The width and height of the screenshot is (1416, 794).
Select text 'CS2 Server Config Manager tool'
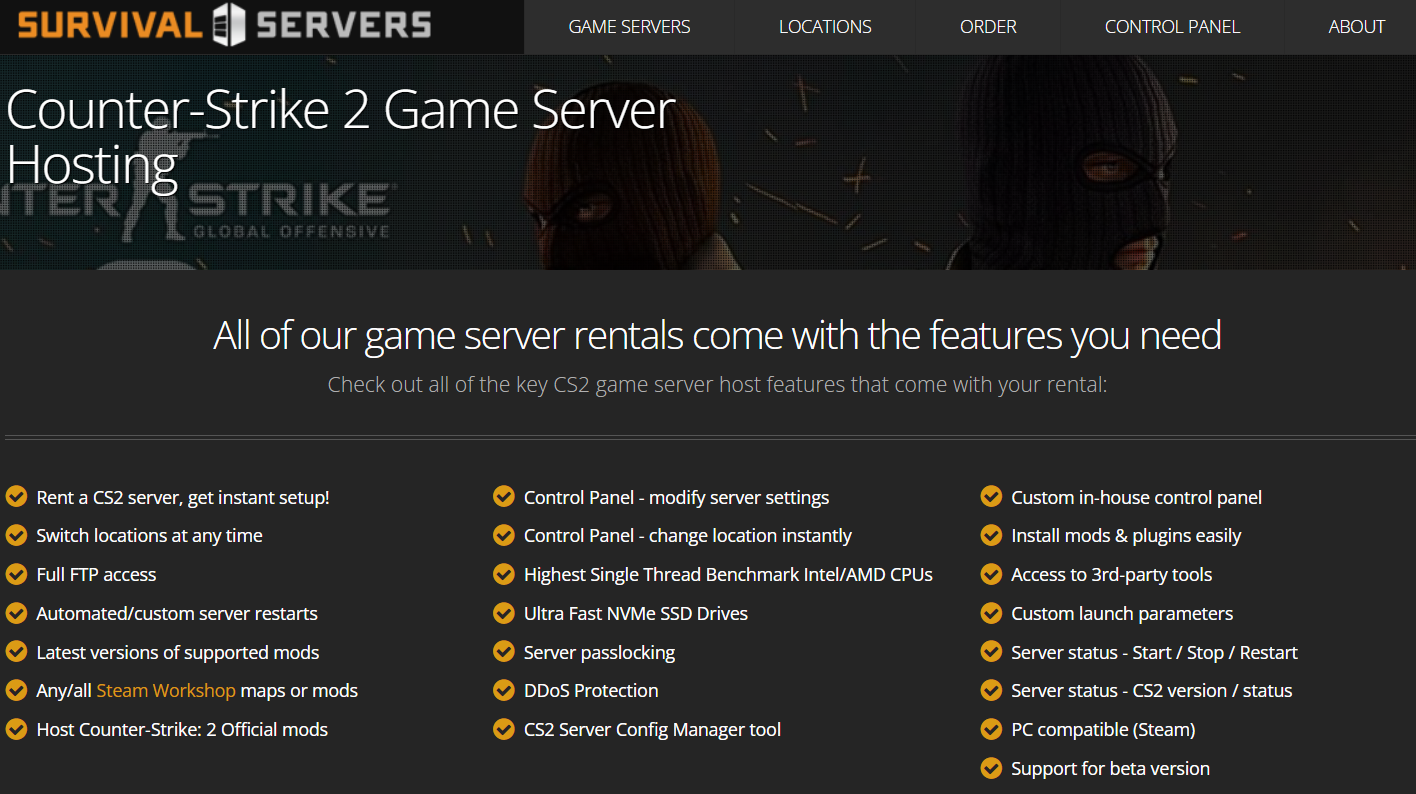point(652,730)
